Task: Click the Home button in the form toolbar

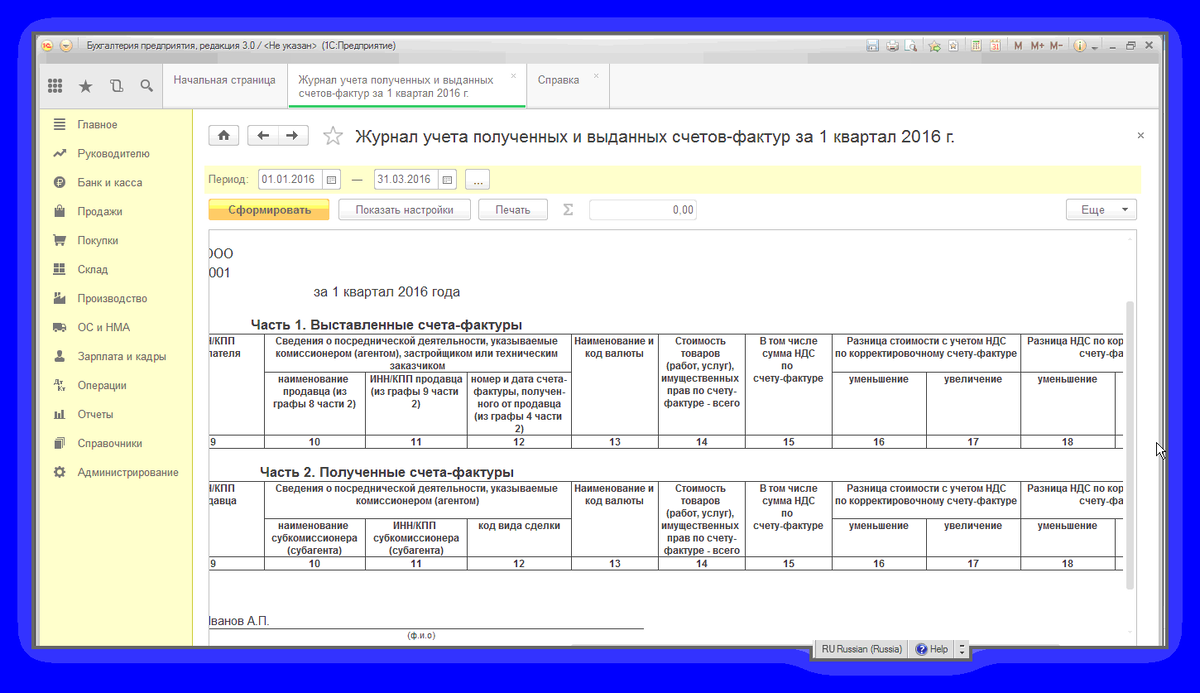Action: pos(224,135)
